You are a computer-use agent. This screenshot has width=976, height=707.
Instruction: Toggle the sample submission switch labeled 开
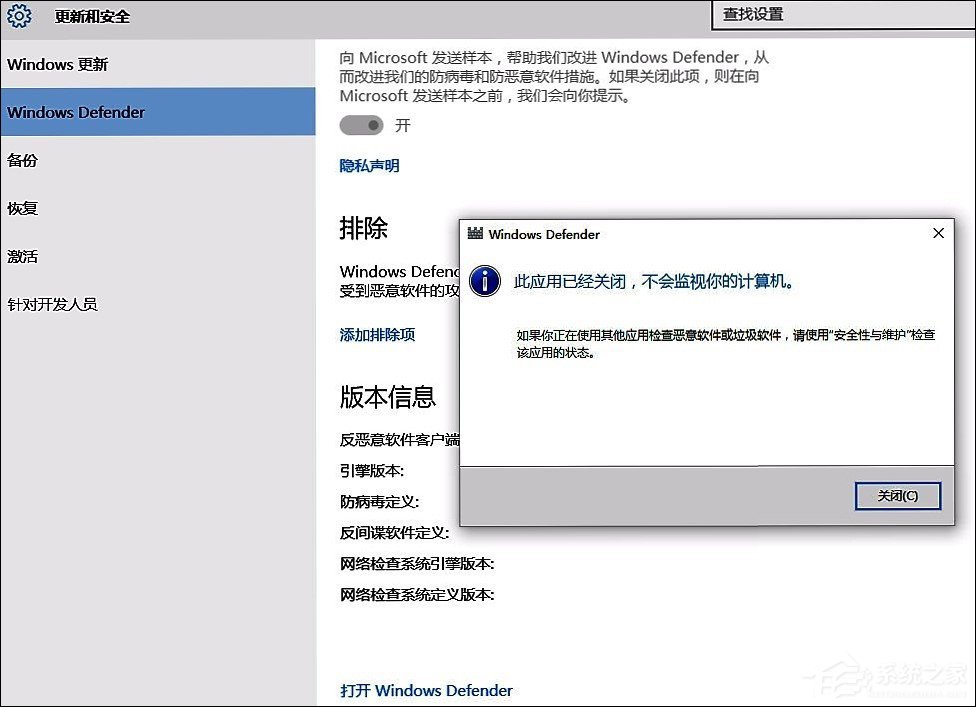tap(363, 125)
